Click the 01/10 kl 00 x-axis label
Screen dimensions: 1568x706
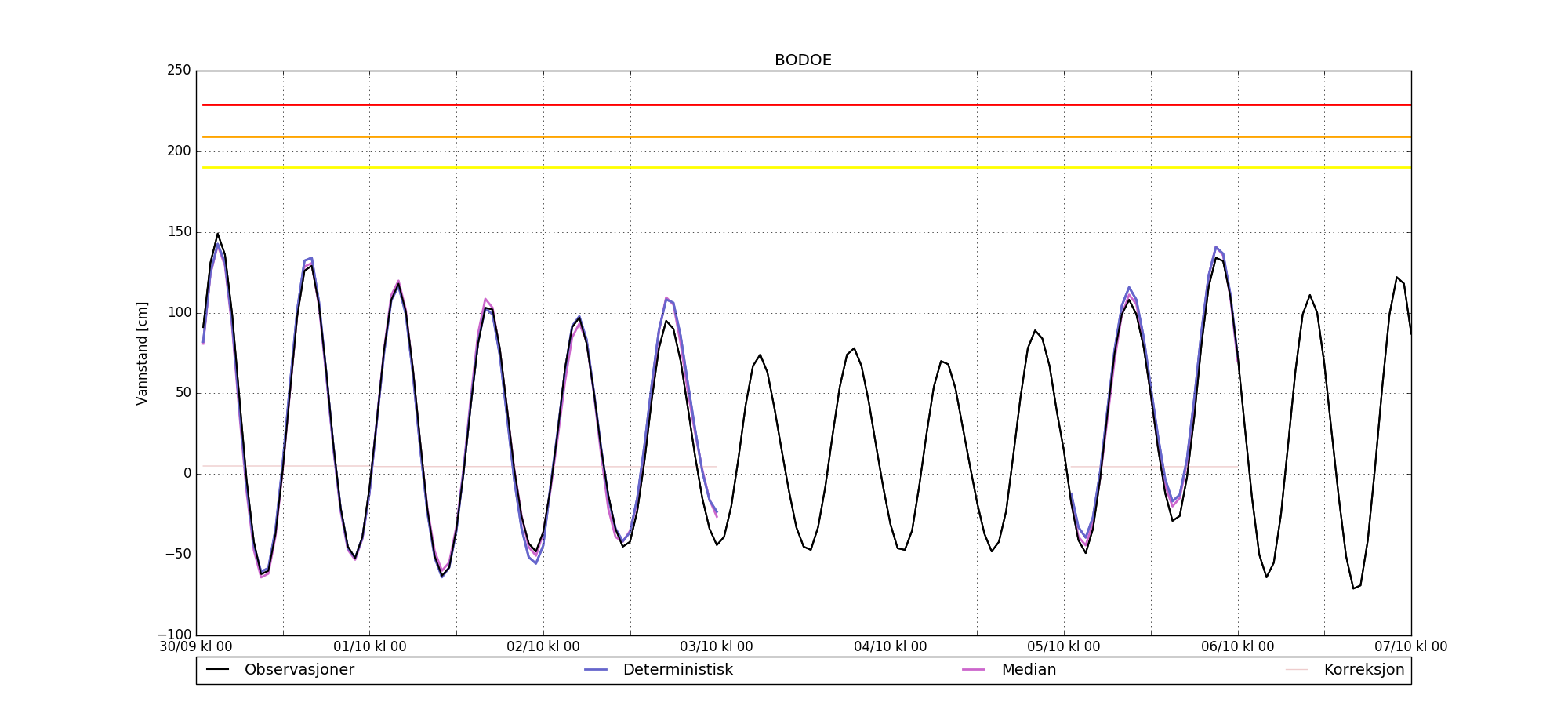point(370,647)
